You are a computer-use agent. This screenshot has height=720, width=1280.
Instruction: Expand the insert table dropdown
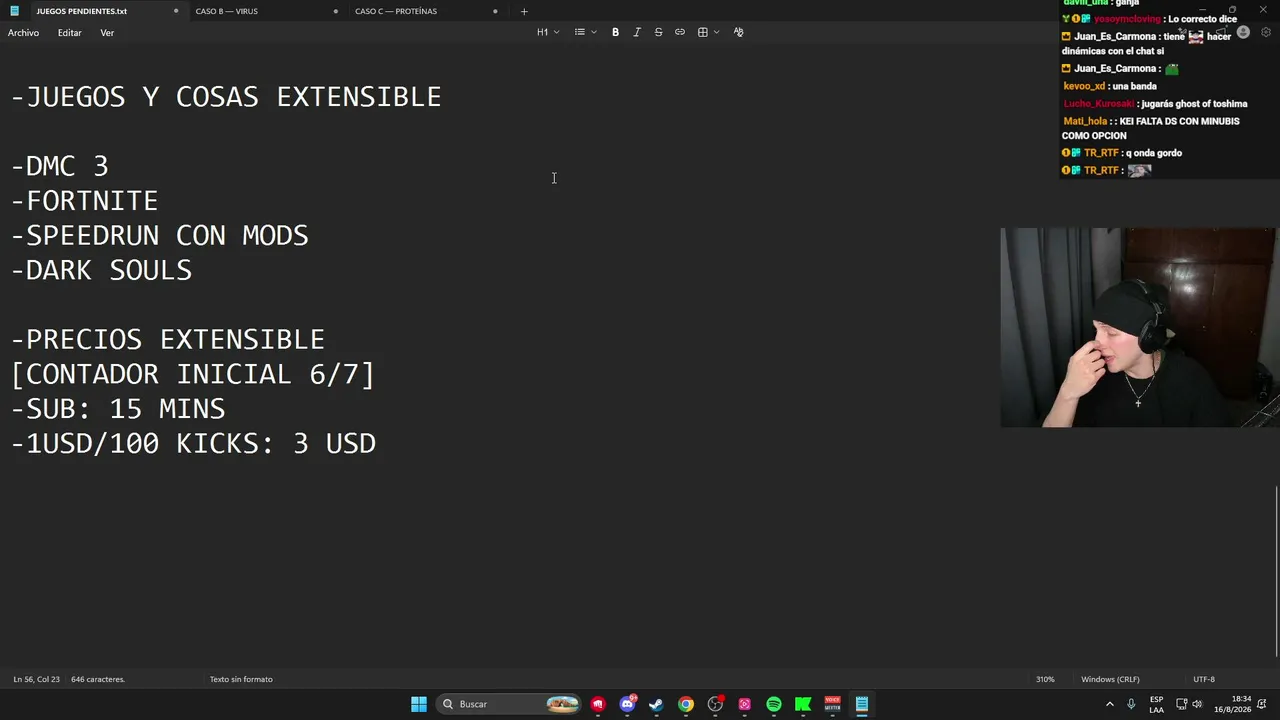click(x=709, y=32)
